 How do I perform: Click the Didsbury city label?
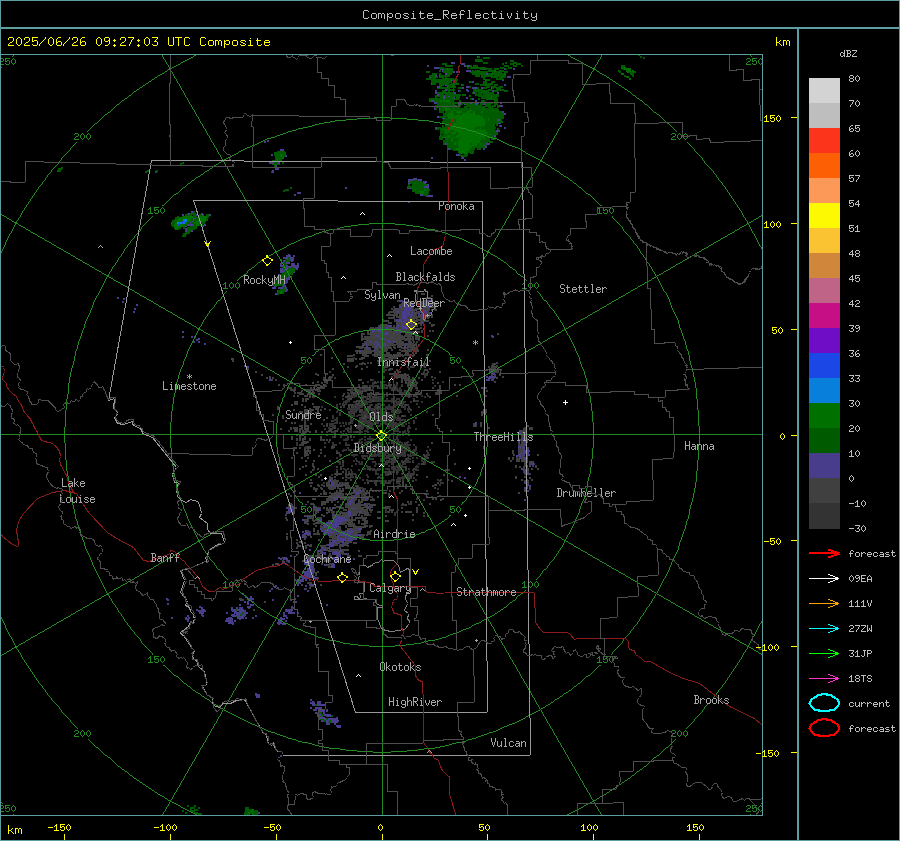(x=377, y=448)
